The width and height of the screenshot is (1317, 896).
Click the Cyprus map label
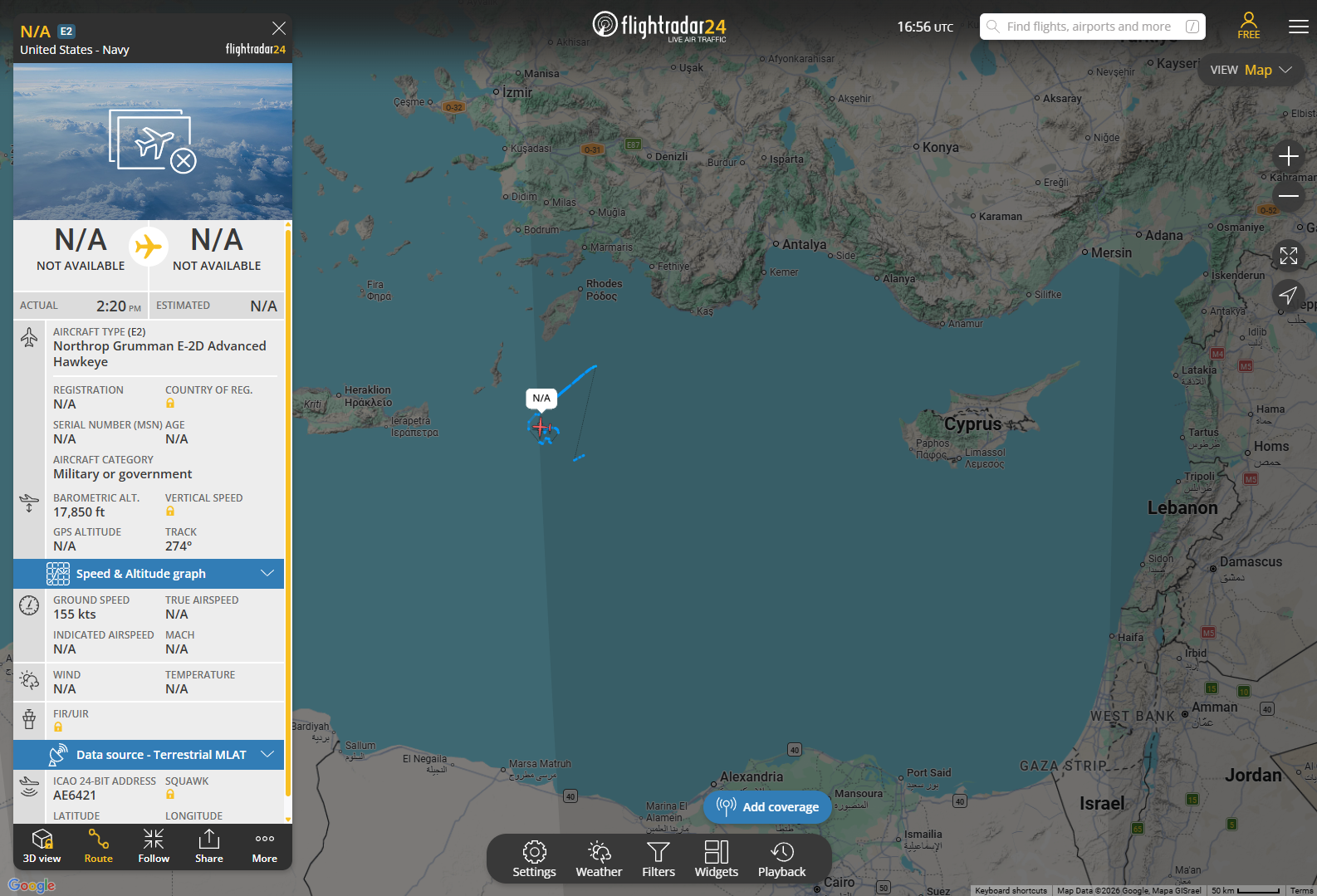click(x=972, y=424)
